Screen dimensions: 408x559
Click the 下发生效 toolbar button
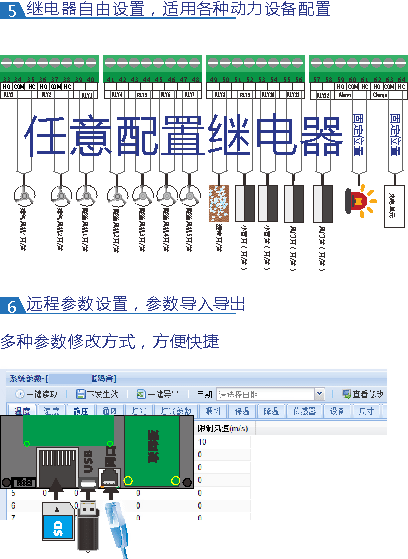[97, 394]
